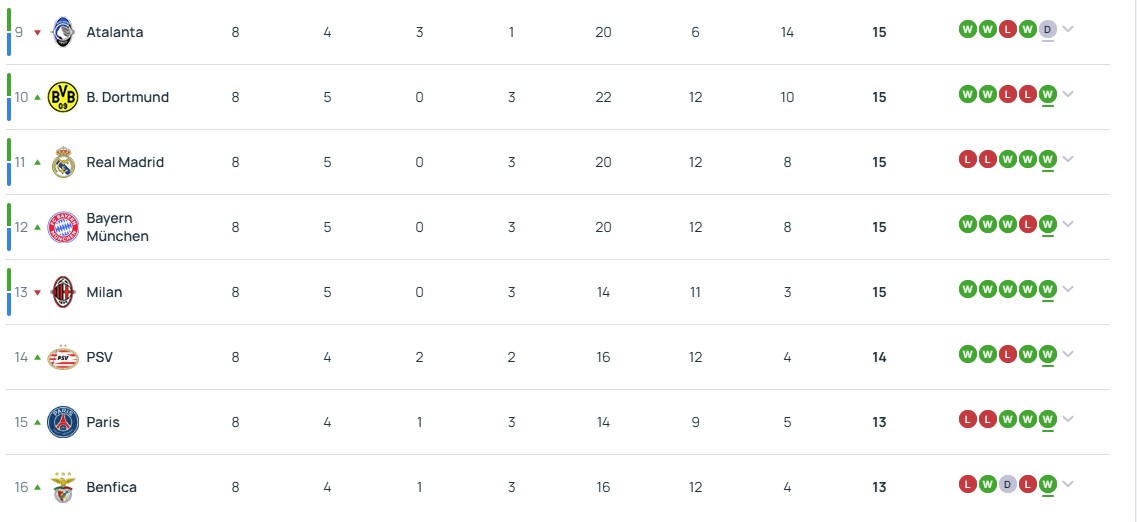Image resolution: width=1137 pixels, height=522 pixels.
Task: Click the Paris Saint-Germain crest
Action: (63, 422)
